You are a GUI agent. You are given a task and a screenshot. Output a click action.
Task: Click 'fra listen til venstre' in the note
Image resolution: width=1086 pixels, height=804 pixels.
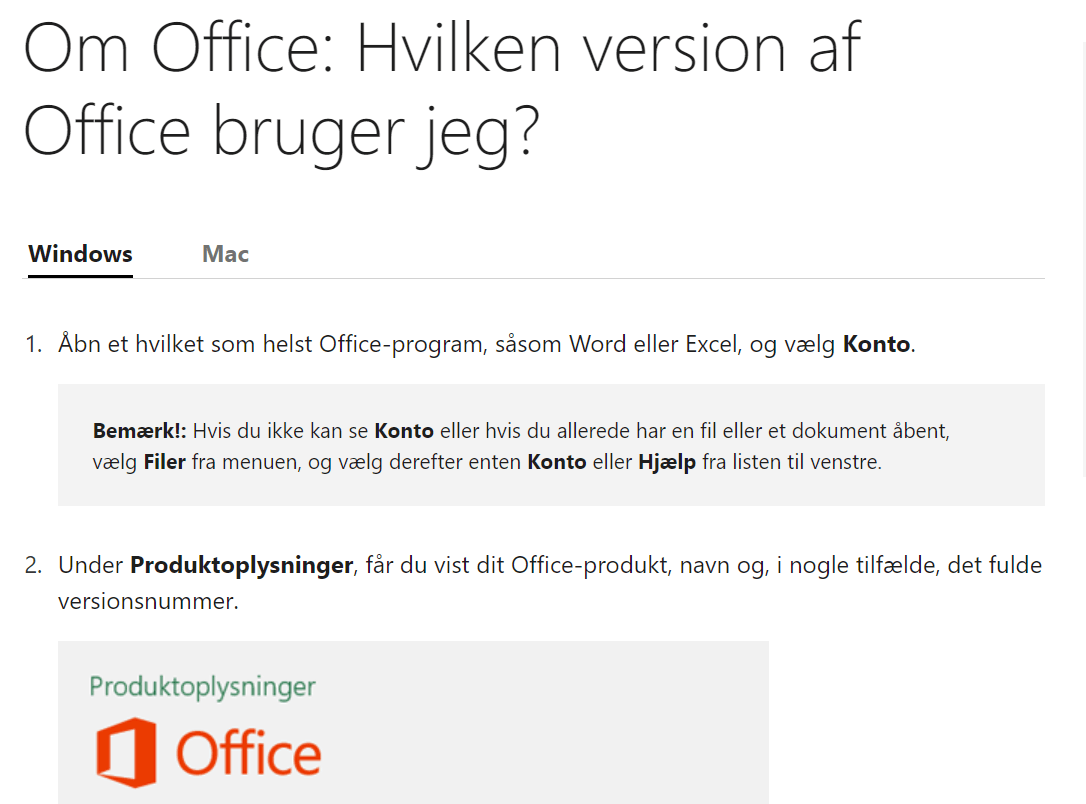tap(790, 462)
